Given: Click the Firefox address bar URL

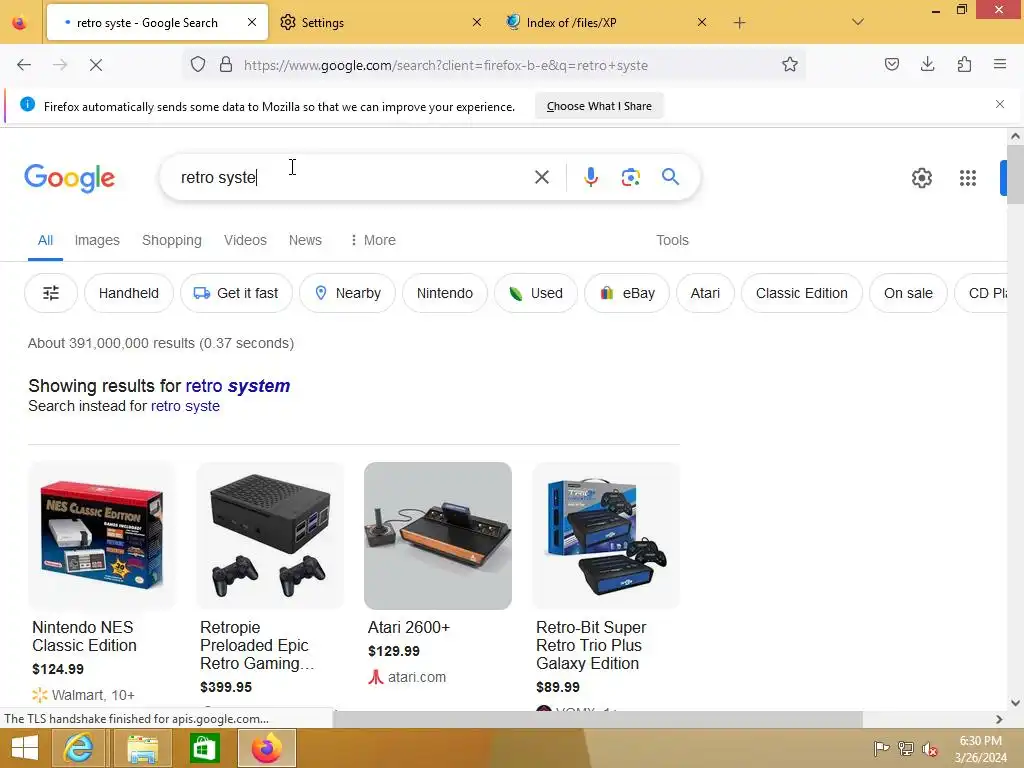Looking at the screenshot, I should tap(446, 65).
